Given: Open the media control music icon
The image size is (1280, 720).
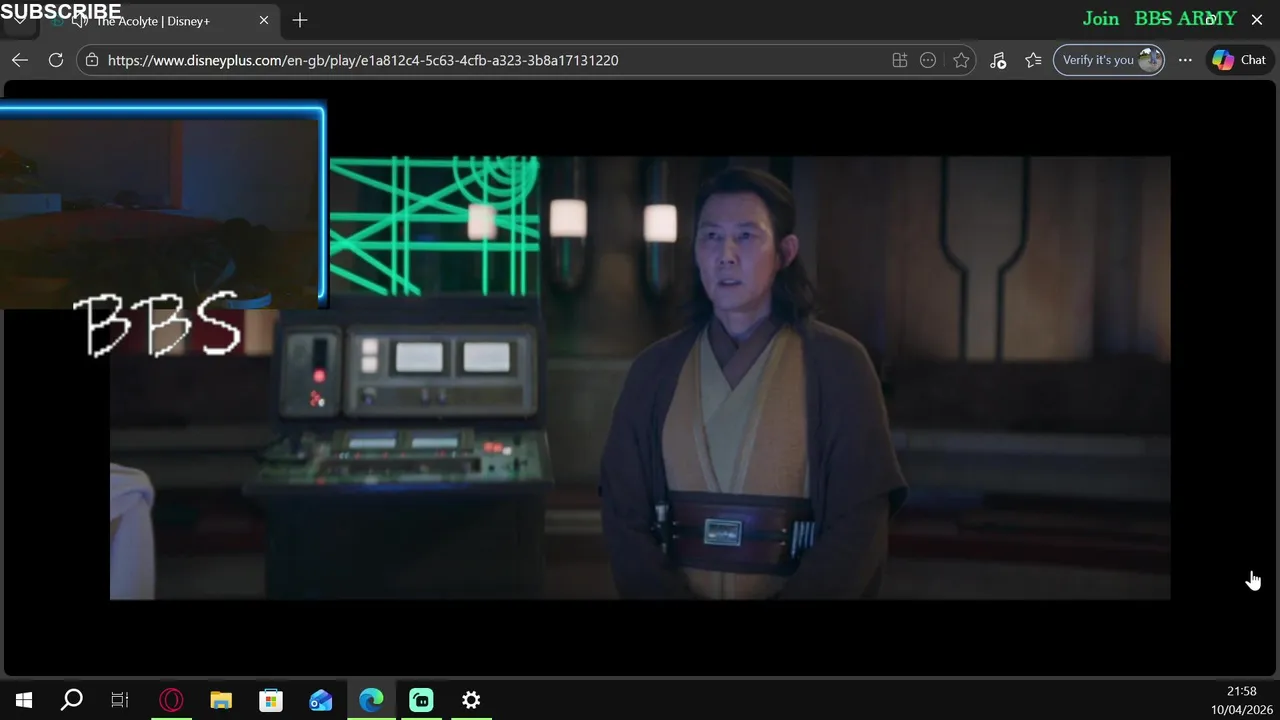Looking at the screenshot, I should 998,60.
